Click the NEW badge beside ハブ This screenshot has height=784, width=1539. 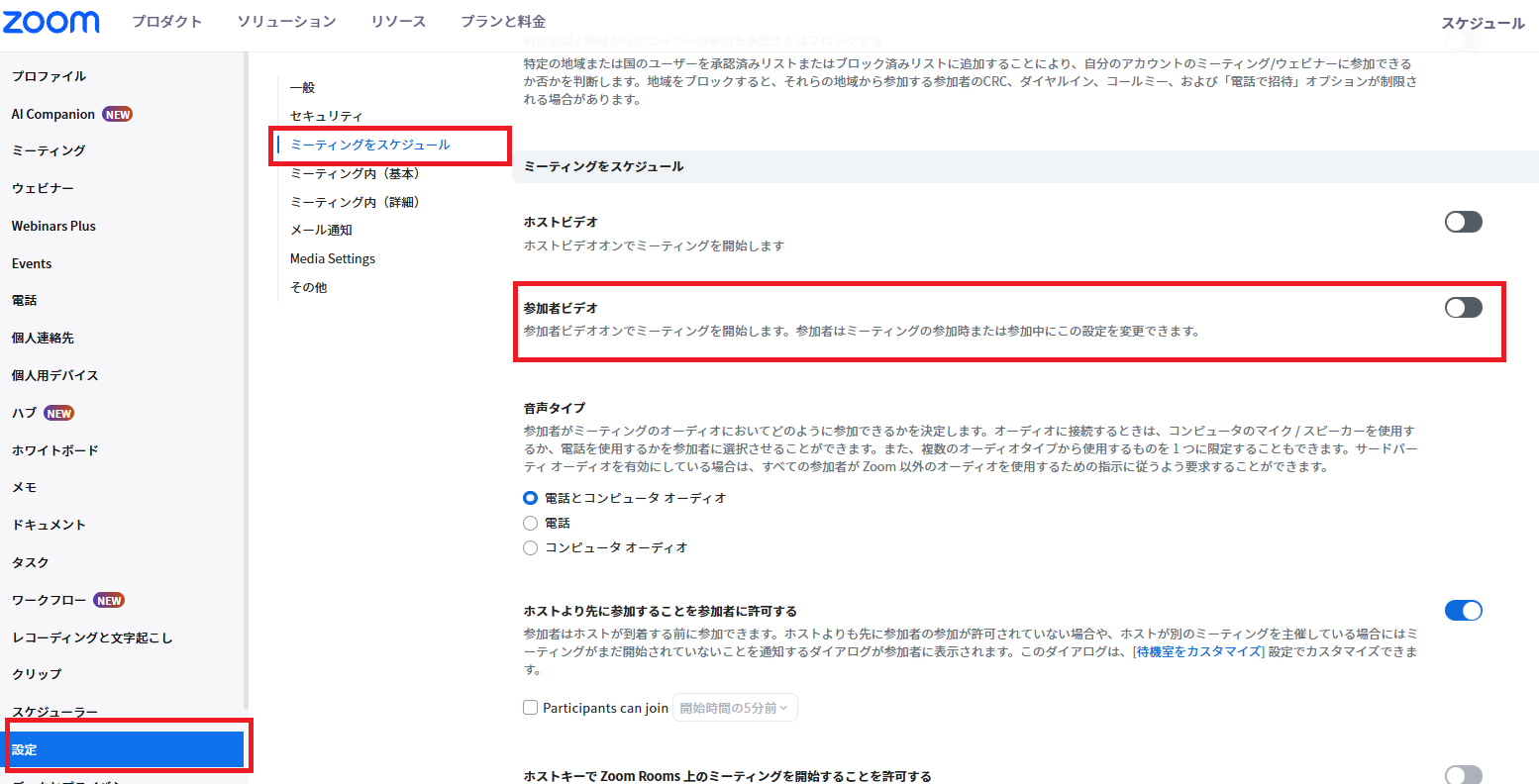[x=59, y=414]
